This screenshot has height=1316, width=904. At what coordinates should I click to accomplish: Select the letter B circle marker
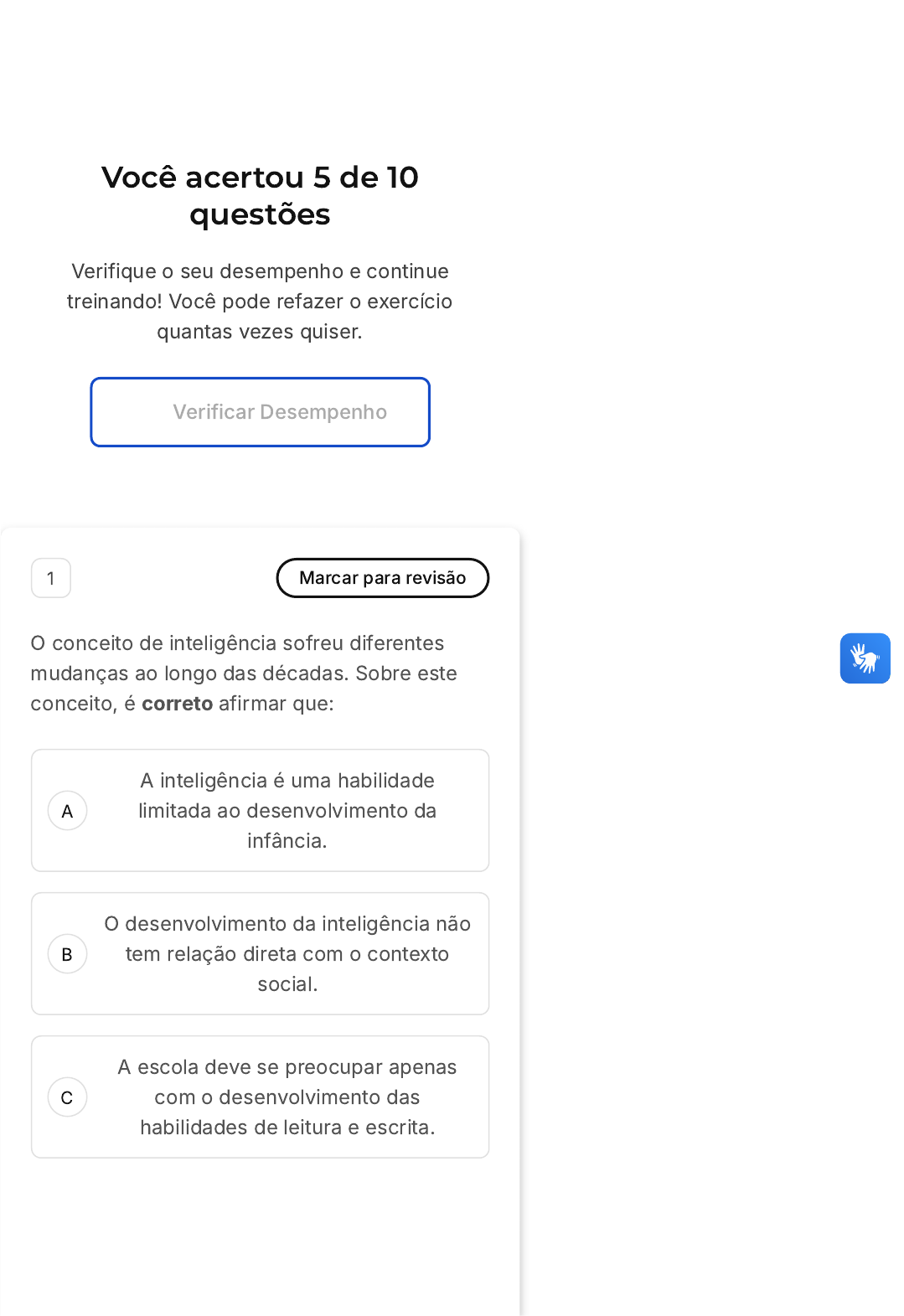68,954
